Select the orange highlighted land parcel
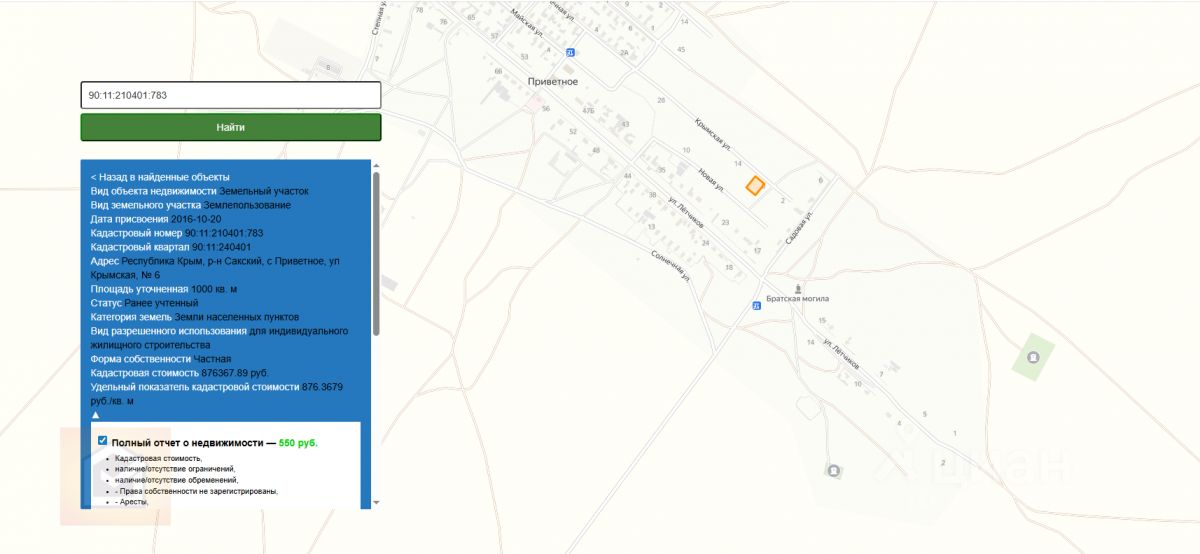The image size is (1200, 554). (x=756, y=185)
